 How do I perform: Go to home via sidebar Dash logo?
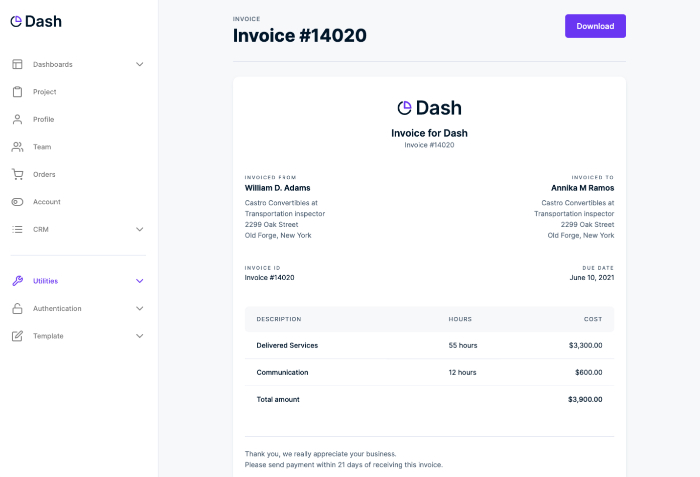[x=36, y=21]
